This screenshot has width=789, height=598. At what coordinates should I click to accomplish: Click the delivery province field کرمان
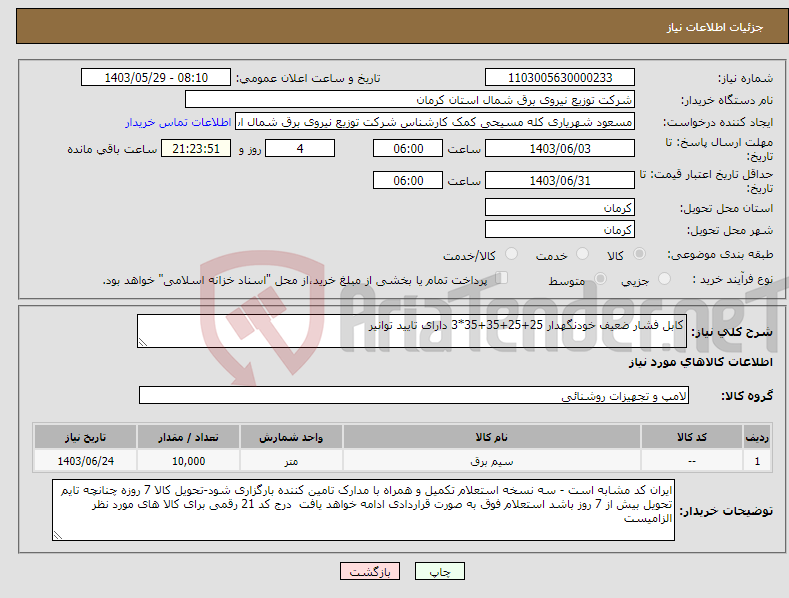click(560, 207)
